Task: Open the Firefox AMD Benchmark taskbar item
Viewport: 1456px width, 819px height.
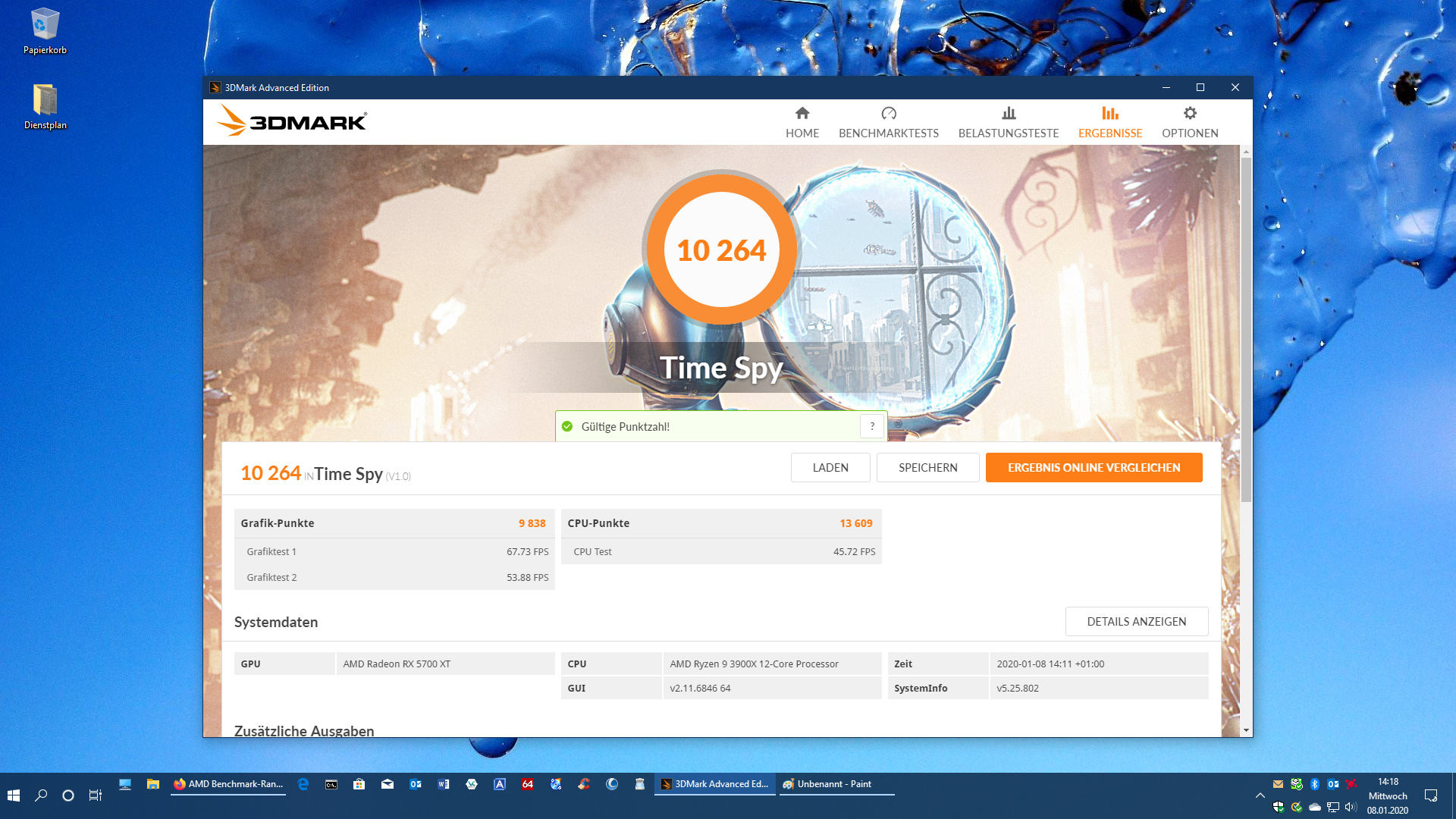Action: click(x=228, y=784)
